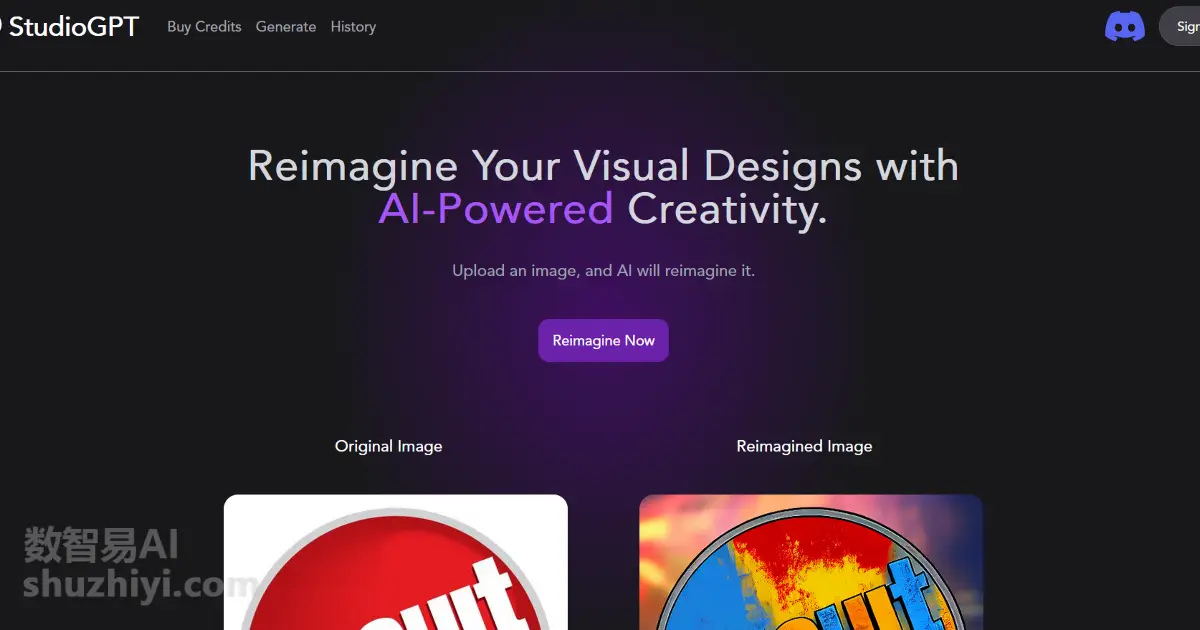
Task: Click the Upload an image subtitle text
Action: pyautogui.click(x=603, y=271)
